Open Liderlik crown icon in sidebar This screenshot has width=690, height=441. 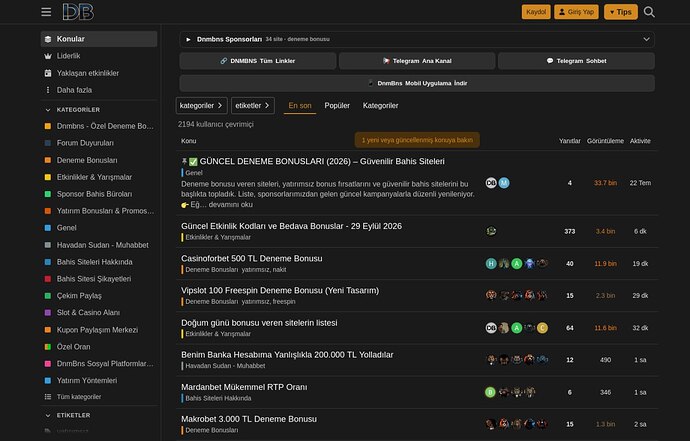[x=48, y=56]
